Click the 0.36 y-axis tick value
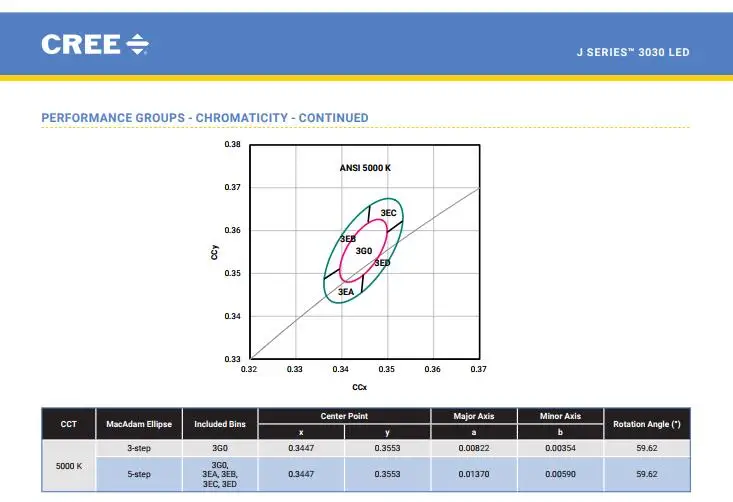The height and width of the screenshot is (502, 733). click(232, 230)
